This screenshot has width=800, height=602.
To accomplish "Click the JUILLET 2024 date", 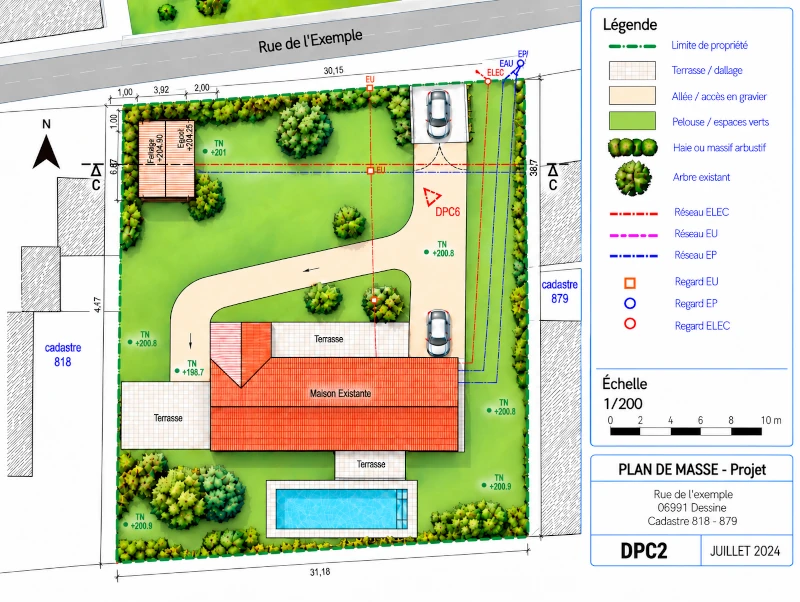I will 745,551.
